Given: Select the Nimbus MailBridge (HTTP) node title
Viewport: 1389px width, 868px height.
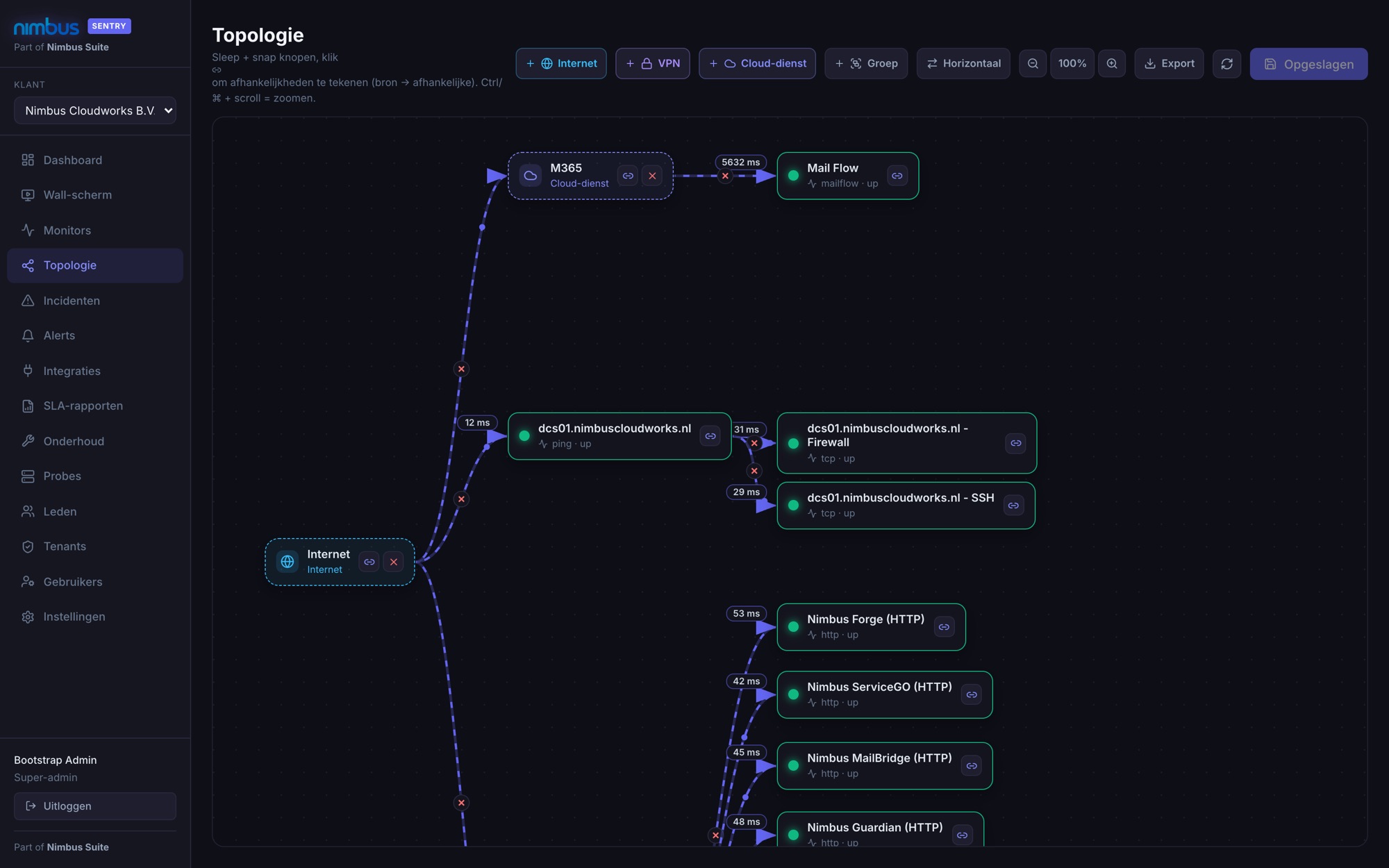Looking at the screenshot, I should pos(879,758).
